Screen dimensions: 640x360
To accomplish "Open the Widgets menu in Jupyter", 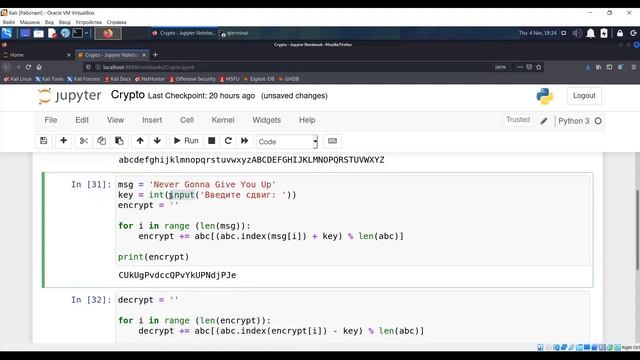I will tap(266, 120).
